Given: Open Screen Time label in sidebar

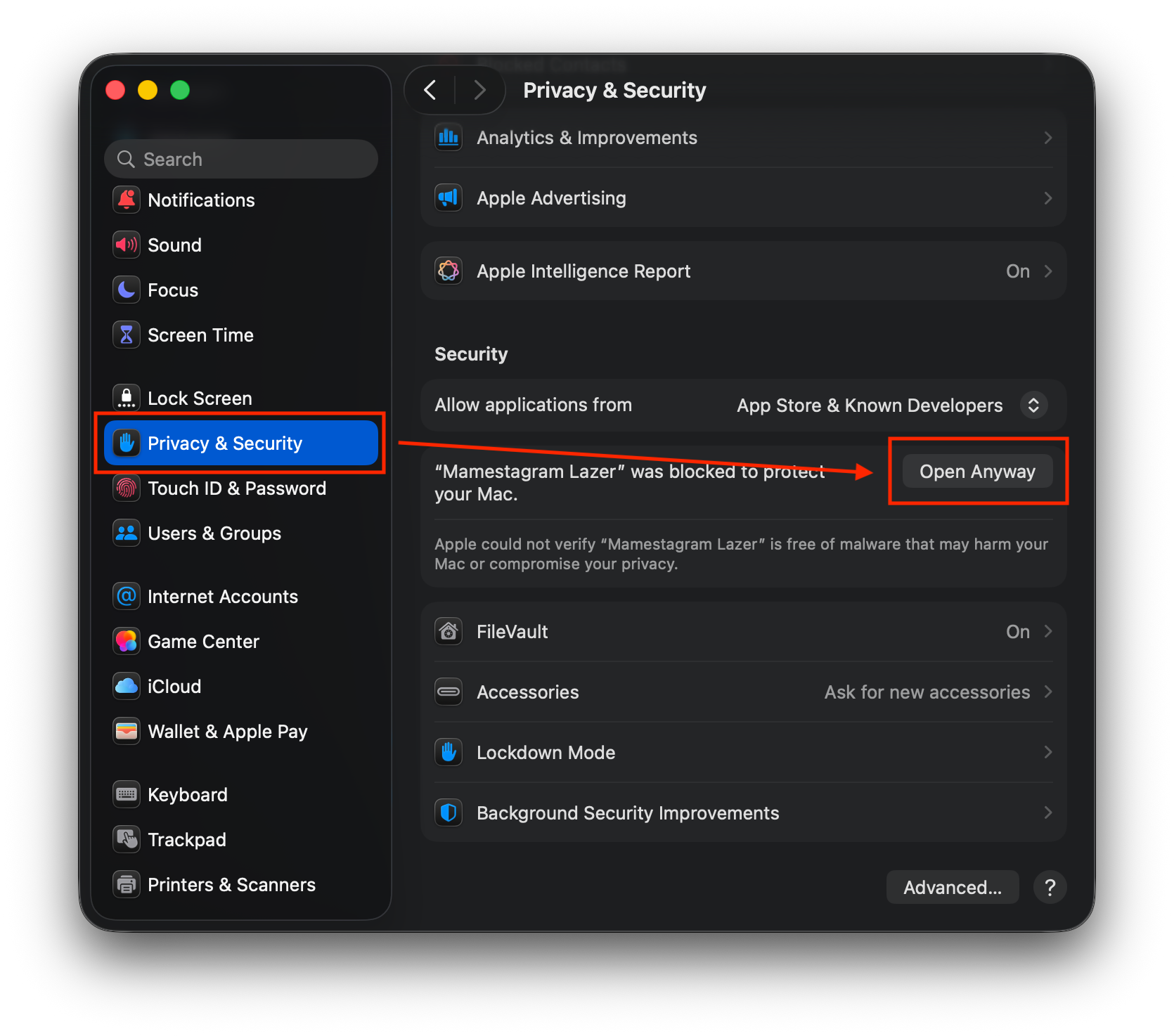Looking at the screenshot, I should tap(200, 335).
